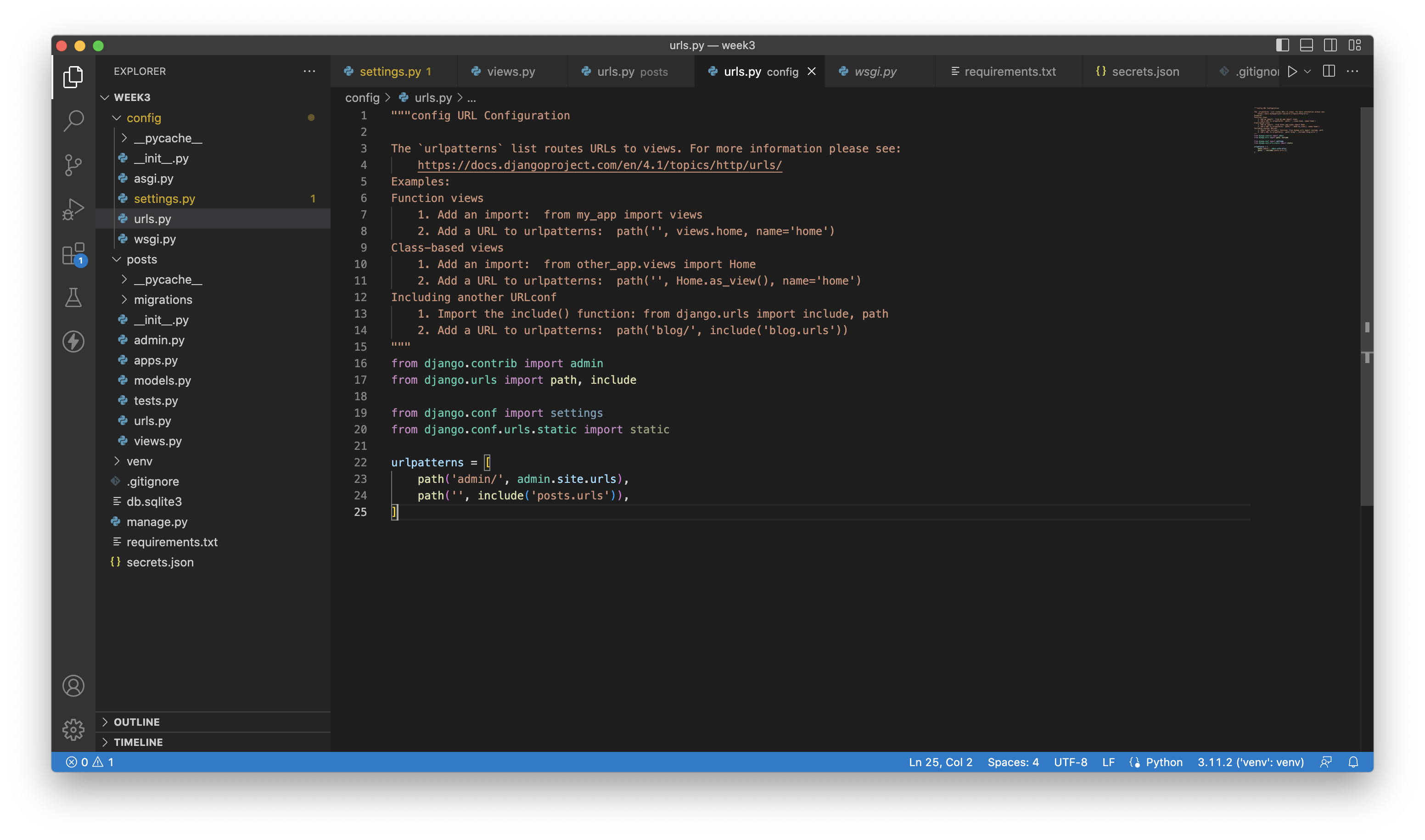Change indentation via Spaces: 4 in status bar

(1013, 762)
